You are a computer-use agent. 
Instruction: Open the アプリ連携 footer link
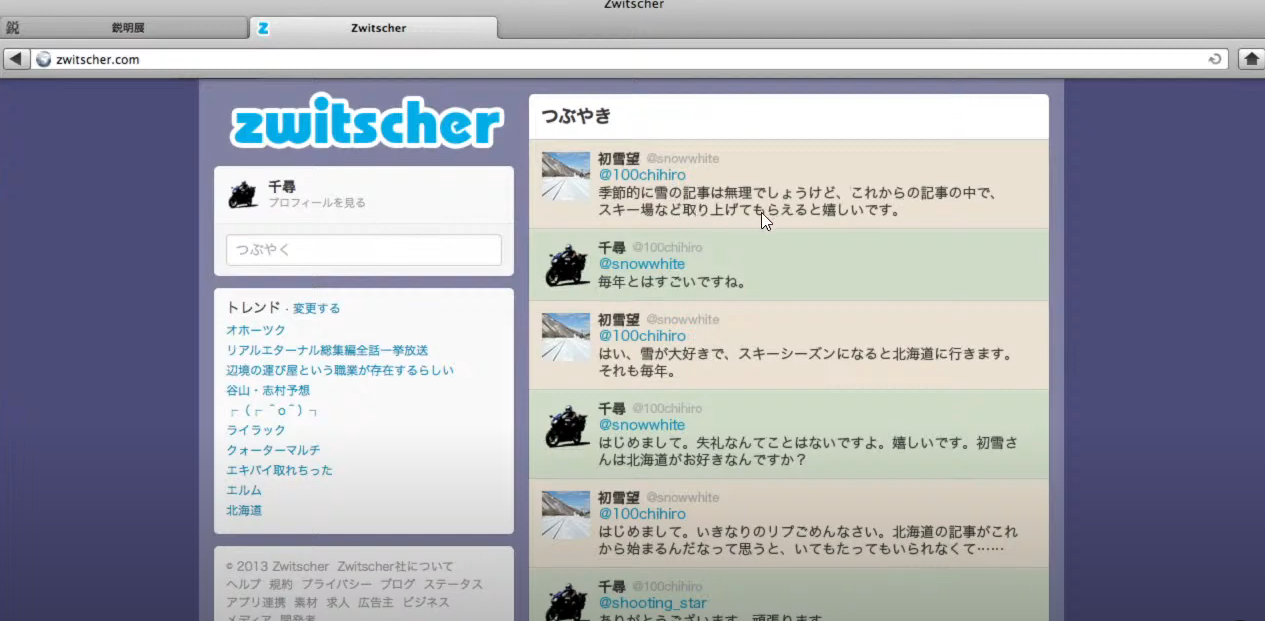click(256, 602)
